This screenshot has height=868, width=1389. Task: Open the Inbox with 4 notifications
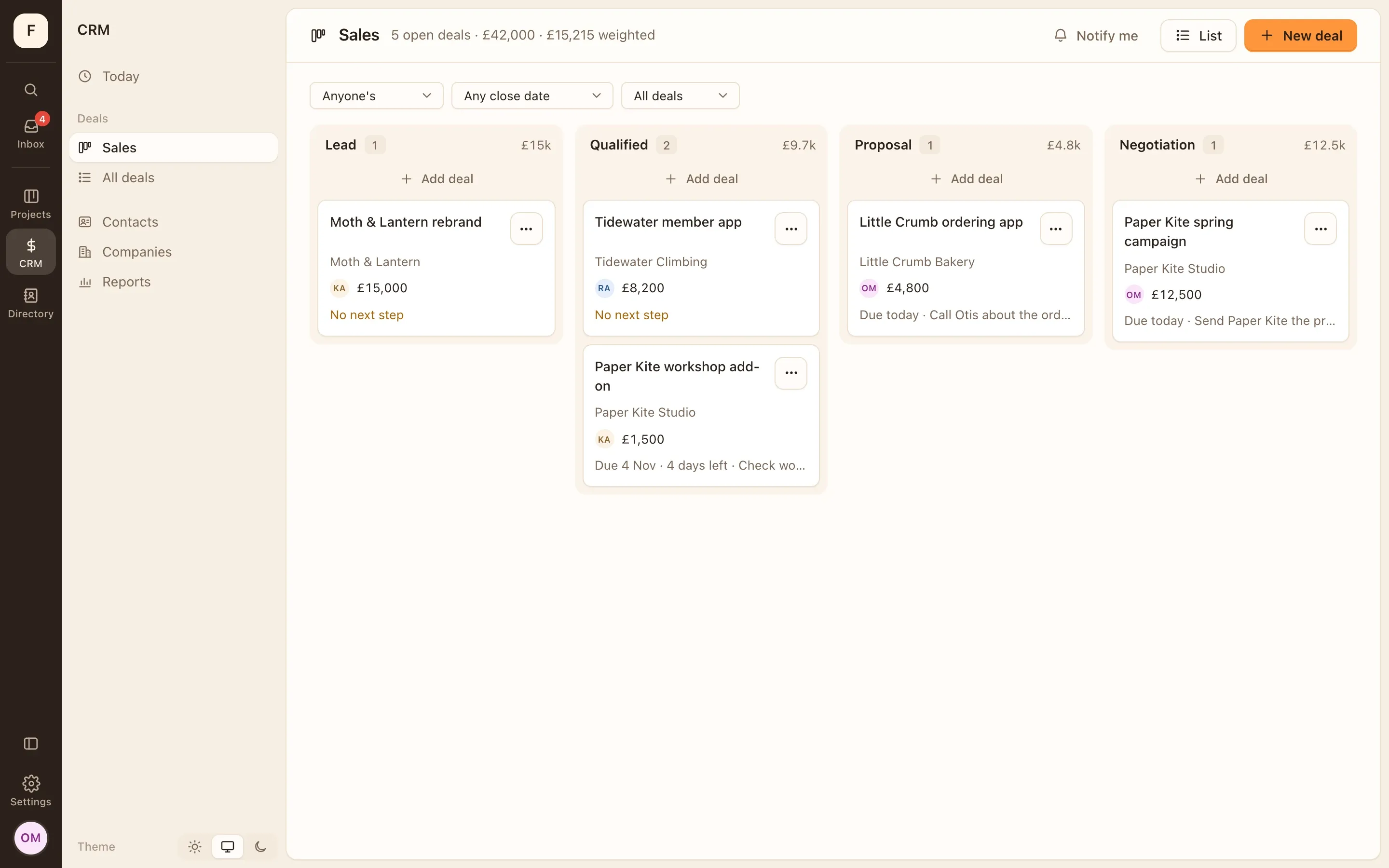(x=31, y=133)
